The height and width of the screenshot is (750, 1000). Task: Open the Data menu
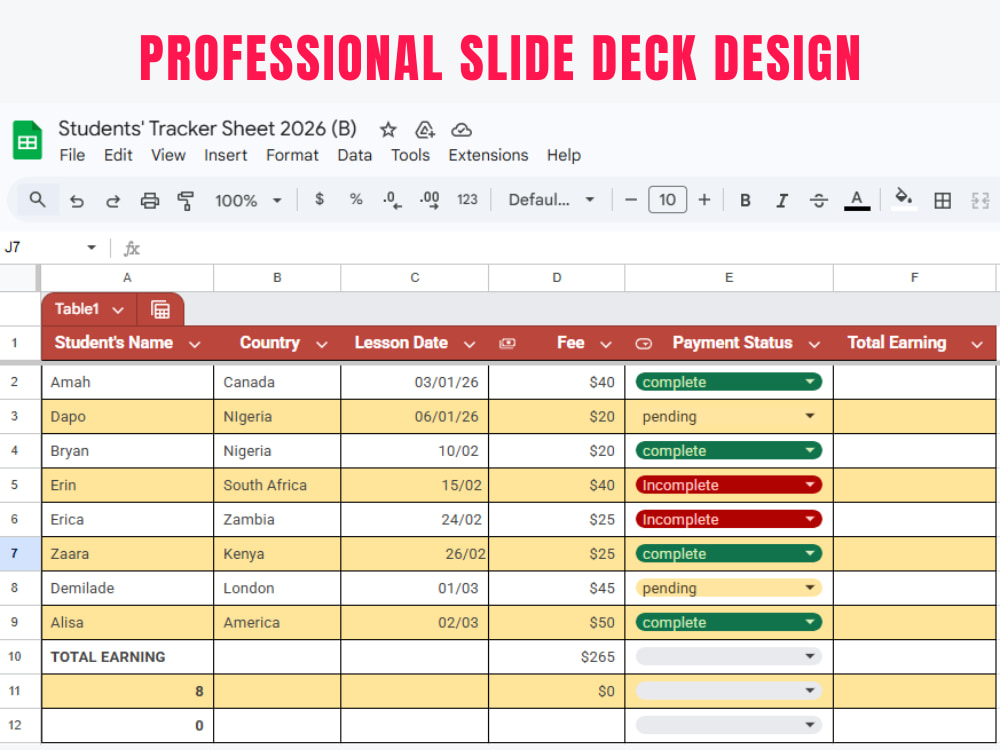click(355, 155)
